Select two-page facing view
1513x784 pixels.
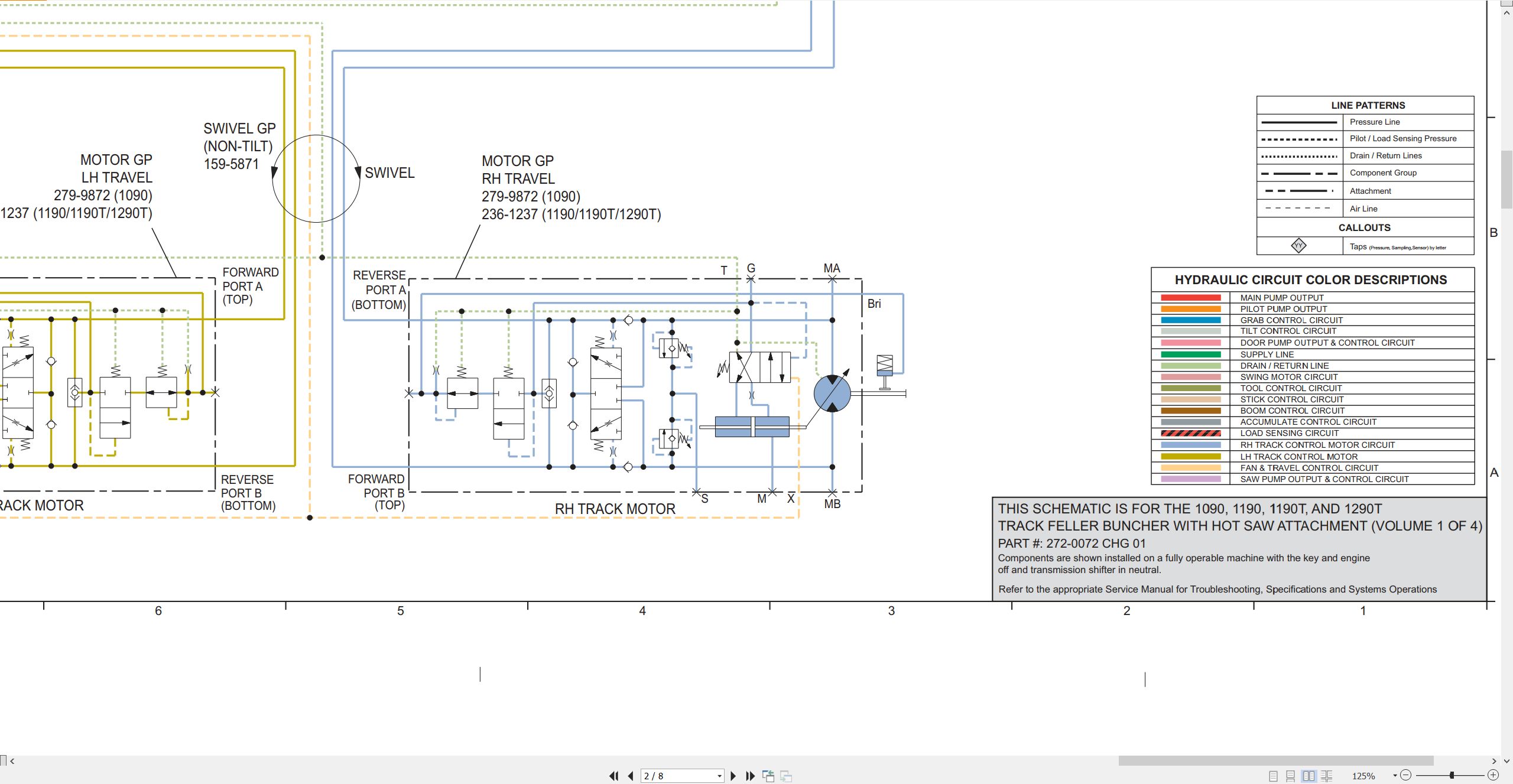coord(1309,776)
